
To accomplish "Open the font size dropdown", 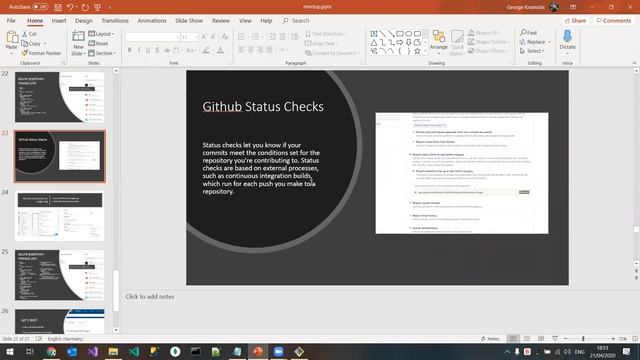I will 197,37.
